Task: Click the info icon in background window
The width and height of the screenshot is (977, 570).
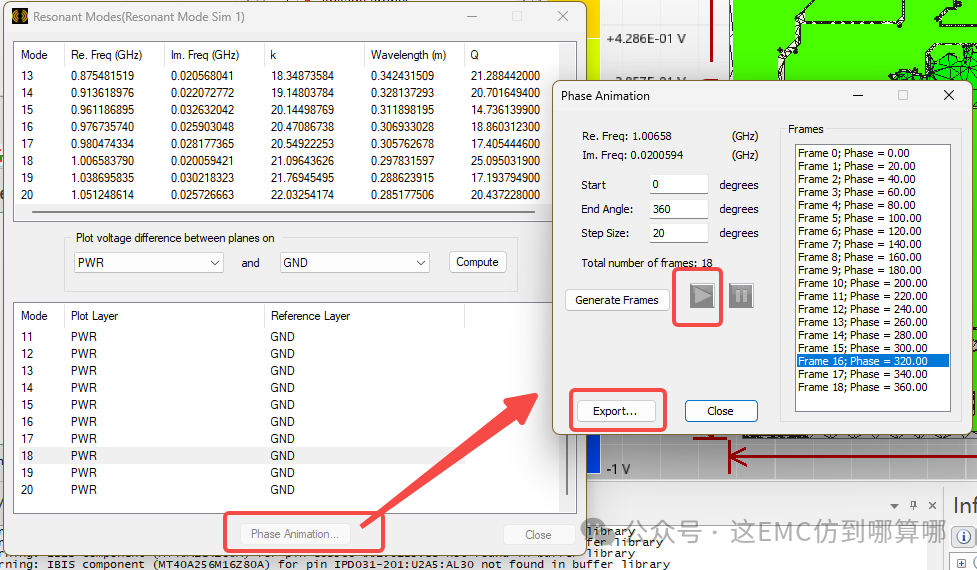Action: pyautogui.click(x=963, y=536)
